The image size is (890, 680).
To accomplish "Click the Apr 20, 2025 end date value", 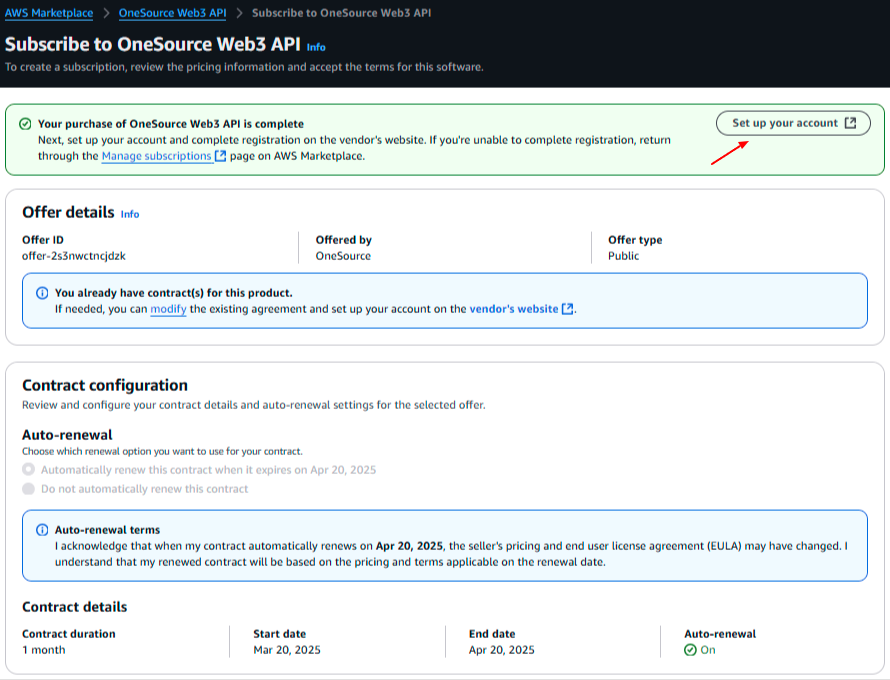I will tap(502, 650).
